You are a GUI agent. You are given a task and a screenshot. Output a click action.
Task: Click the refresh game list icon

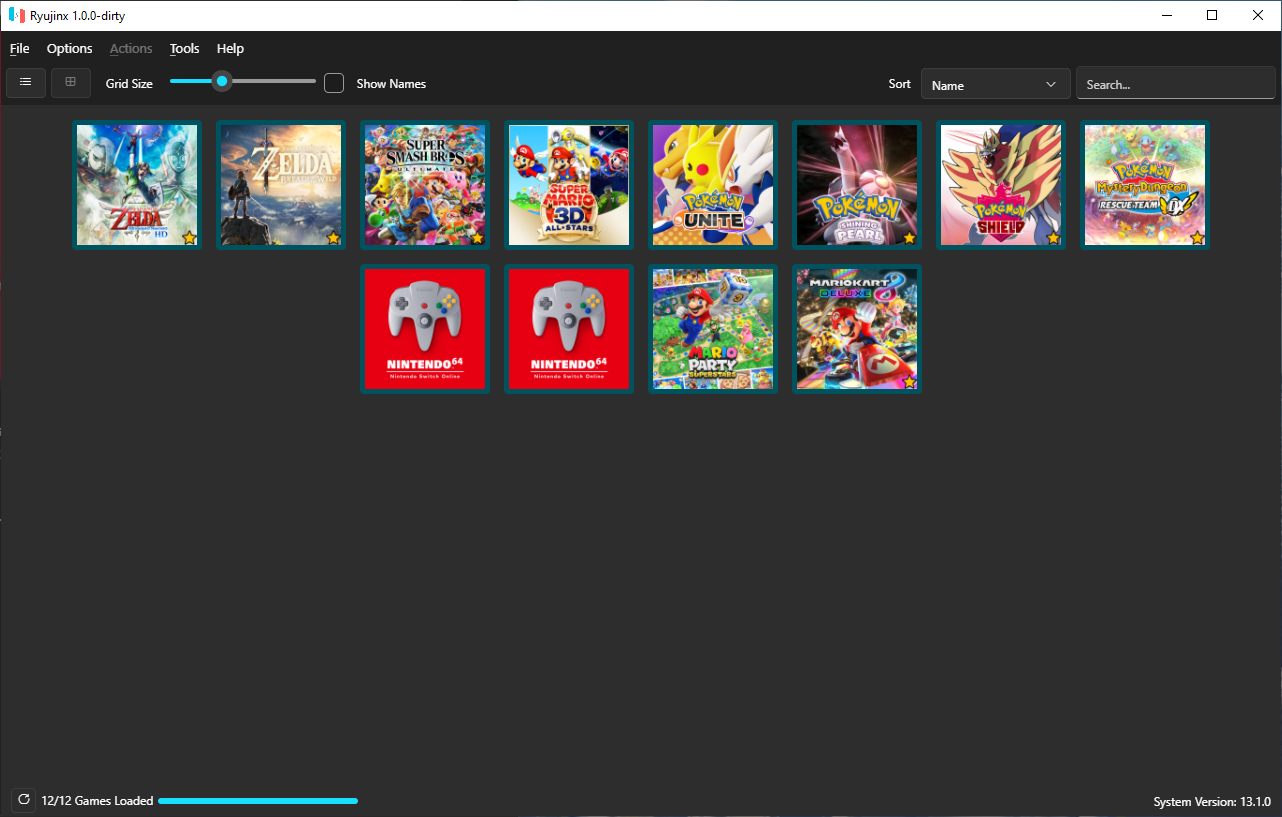22,800
